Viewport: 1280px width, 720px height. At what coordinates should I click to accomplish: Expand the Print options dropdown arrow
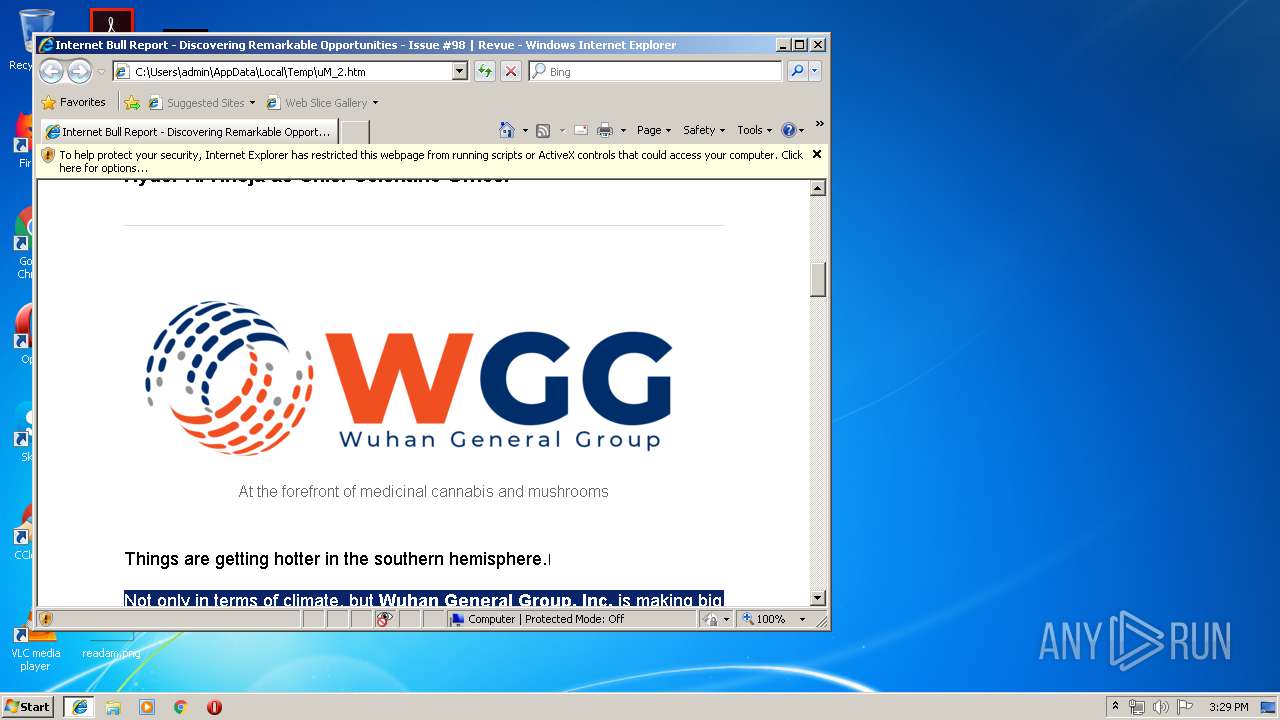tap(623, 130)
